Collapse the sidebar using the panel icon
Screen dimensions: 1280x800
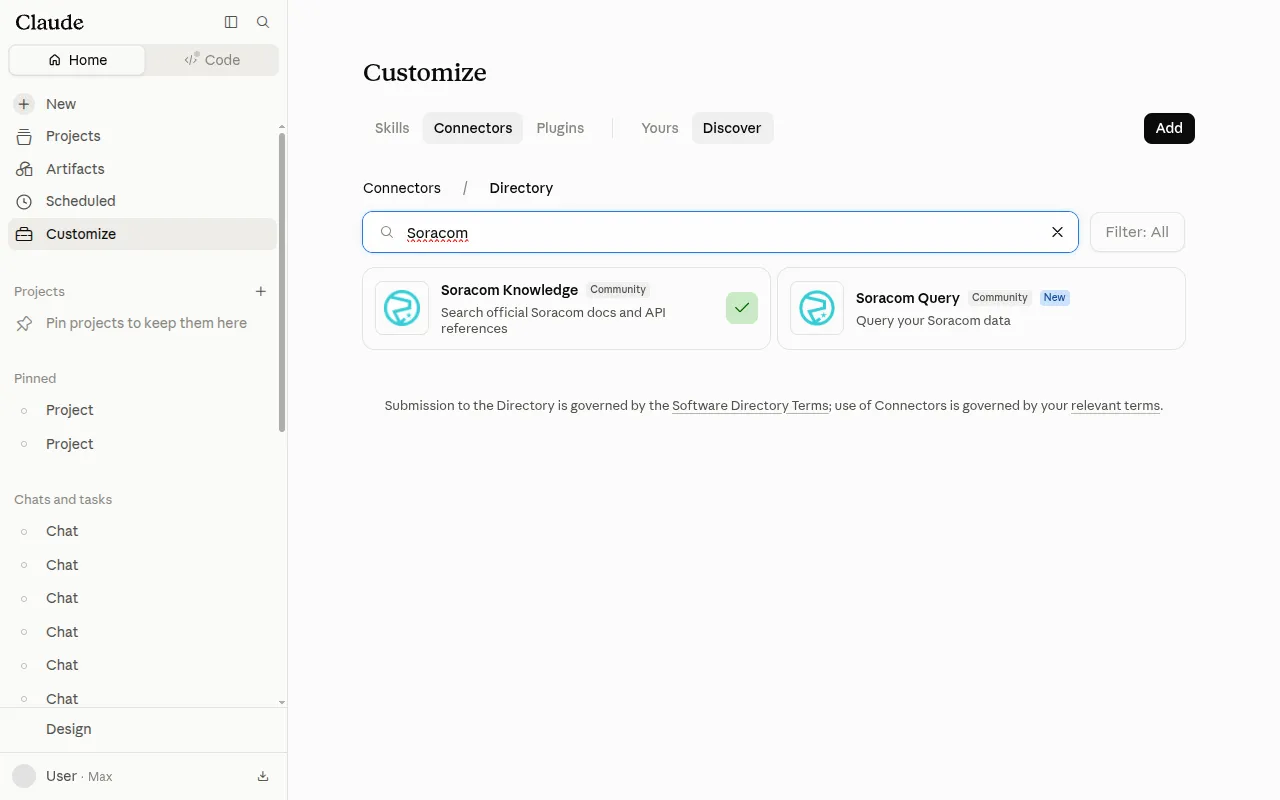(x=231, y=22)
